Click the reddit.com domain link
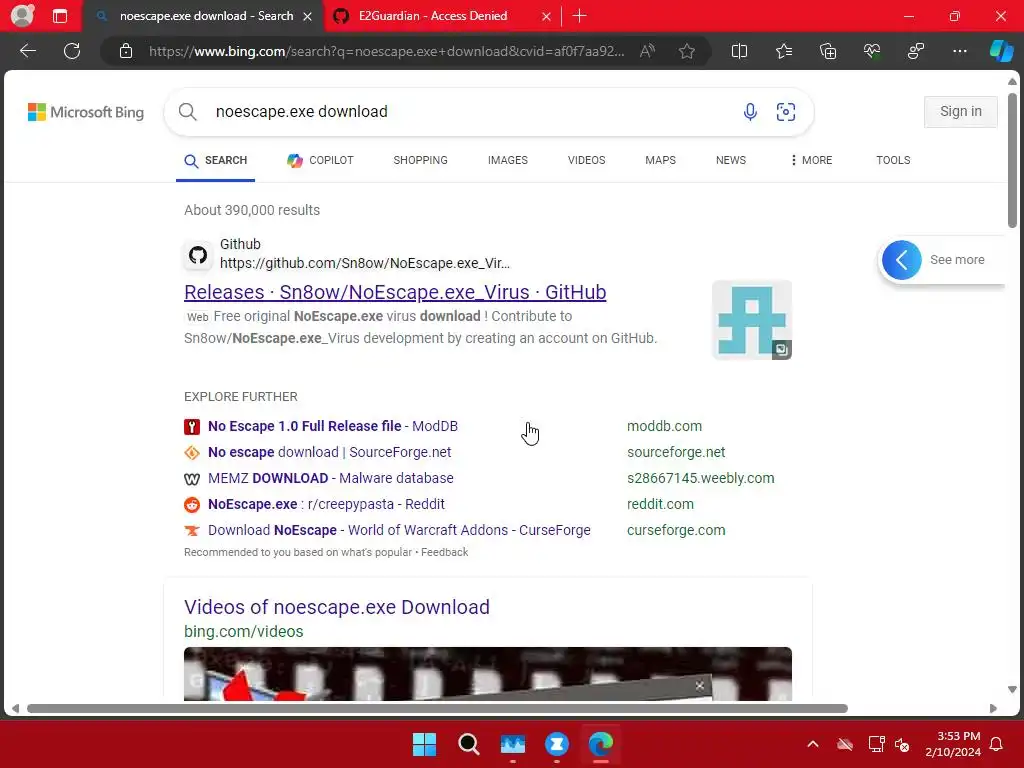The width and height of the screenshot is (1024, 768). [x=660, y=504]
